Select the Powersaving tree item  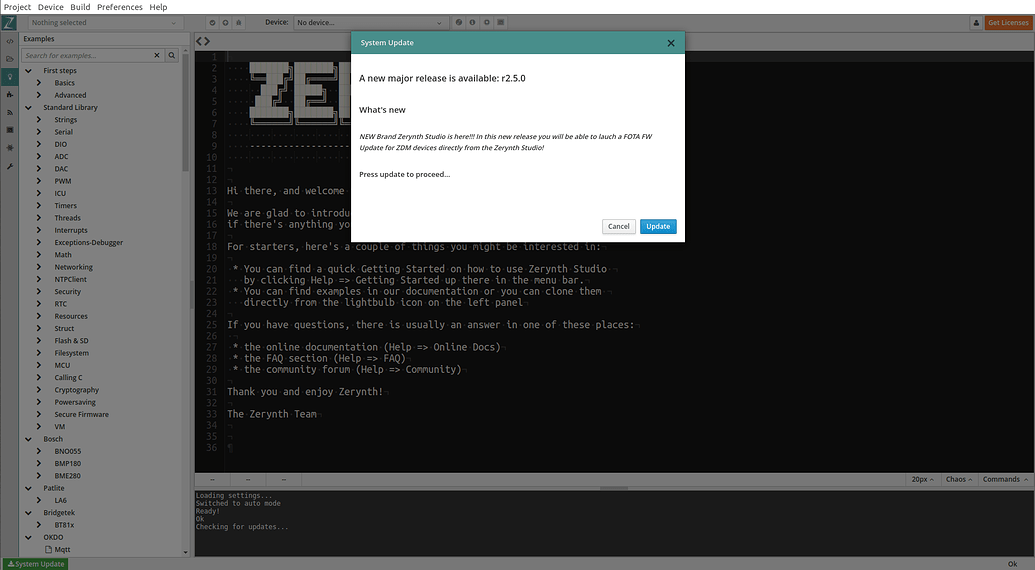75,402
